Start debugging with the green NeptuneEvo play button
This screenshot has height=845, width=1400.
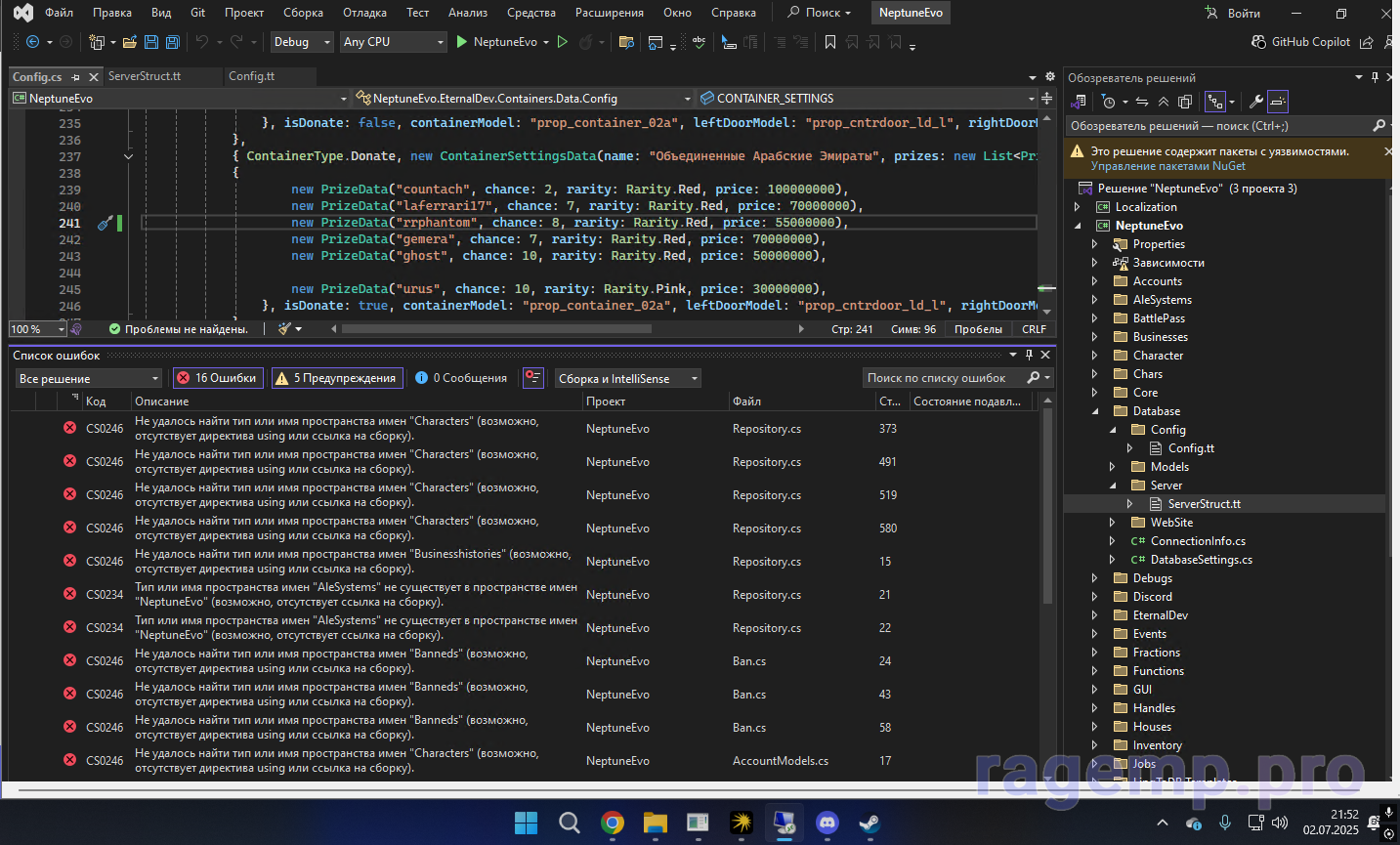462,42
